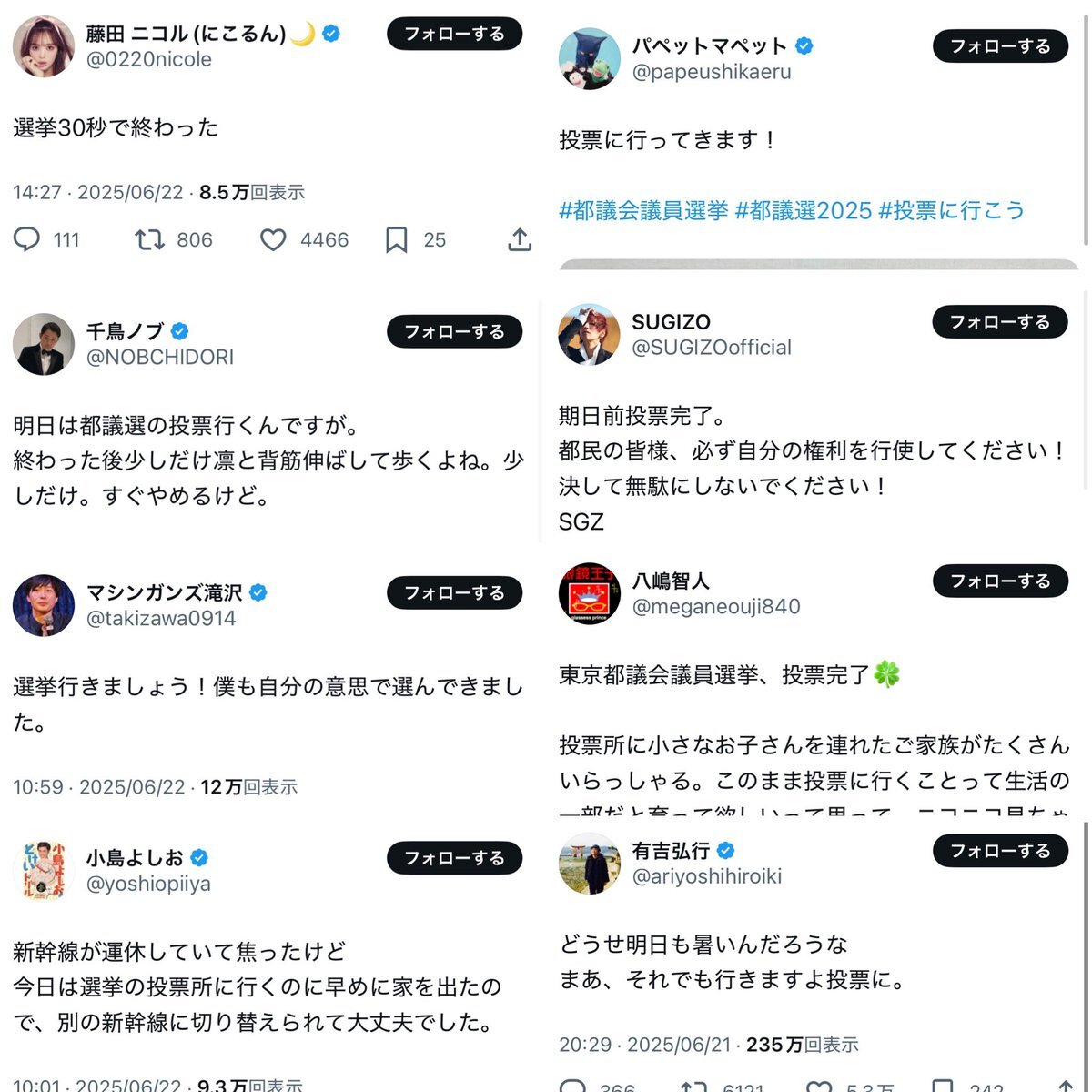
Task: Open 八嶋智人 profile avatar
Action: click(589, 593)
